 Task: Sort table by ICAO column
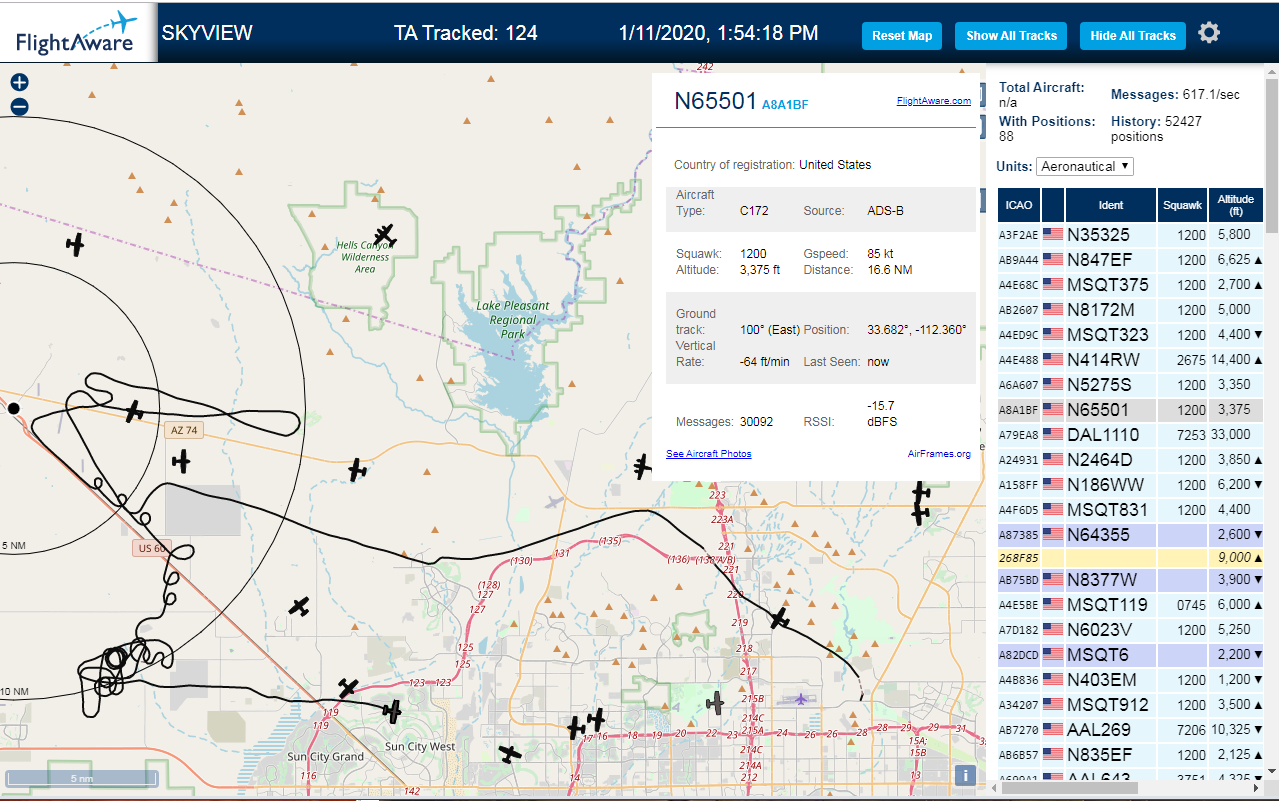[1019, 205]
